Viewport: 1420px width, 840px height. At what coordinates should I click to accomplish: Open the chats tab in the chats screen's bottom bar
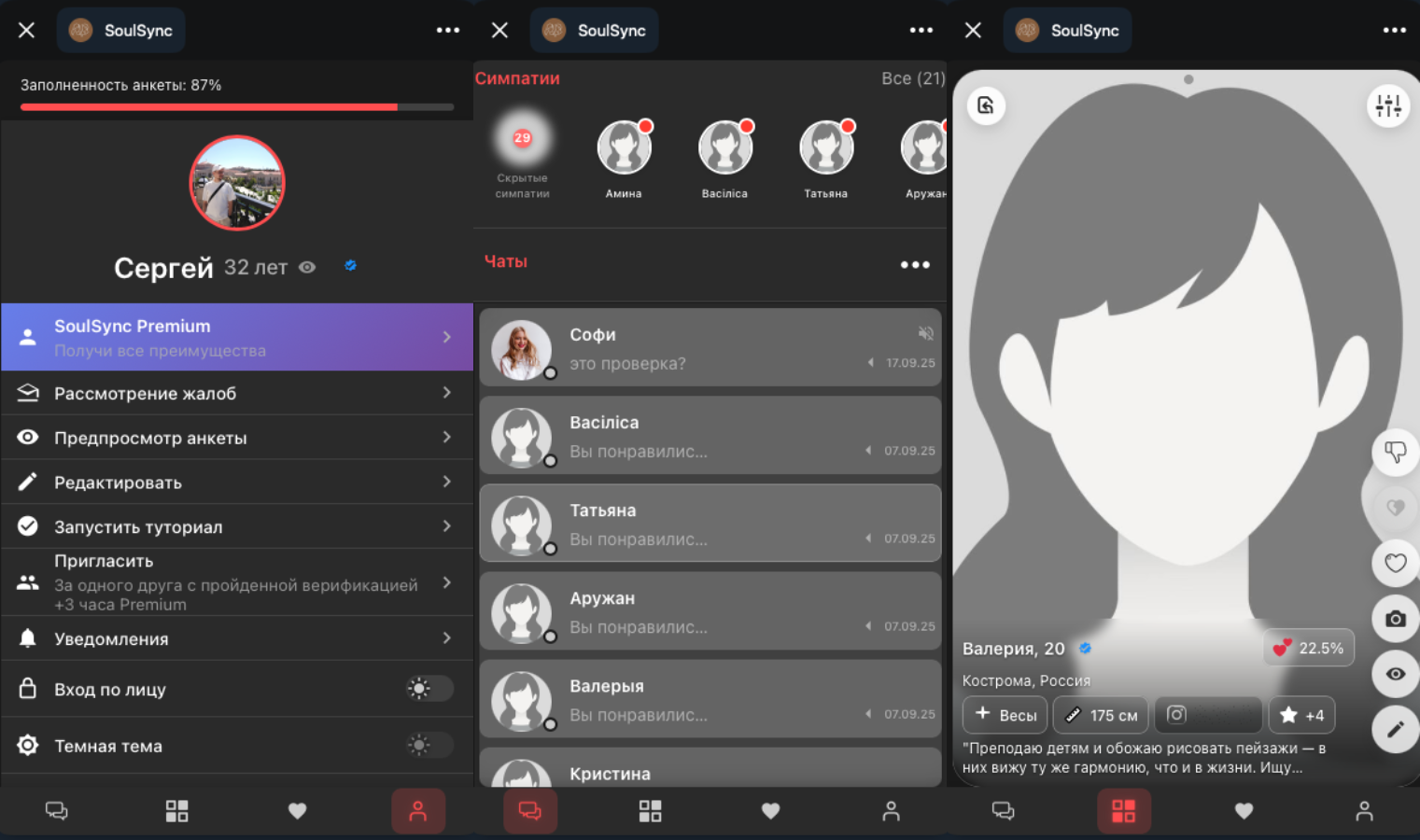[530, 811]
